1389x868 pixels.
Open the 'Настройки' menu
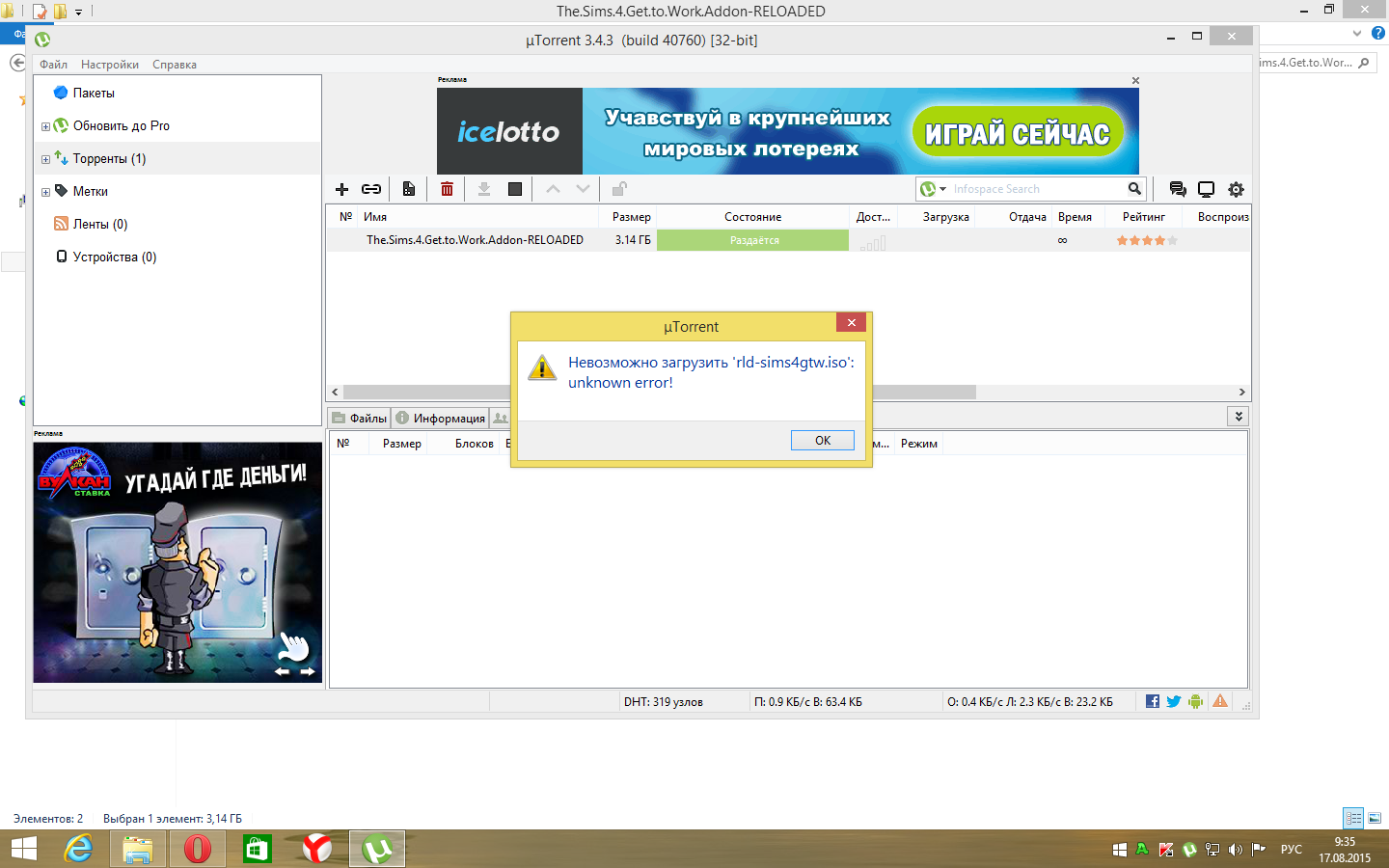(x=110, y=65)
